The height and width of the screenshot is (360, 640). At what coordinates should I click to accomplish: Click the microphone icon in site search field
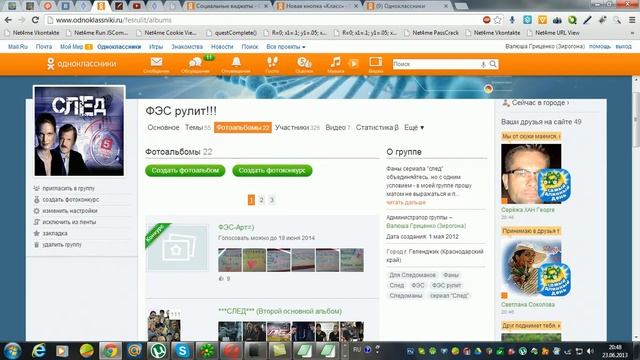tap(483, 64)
